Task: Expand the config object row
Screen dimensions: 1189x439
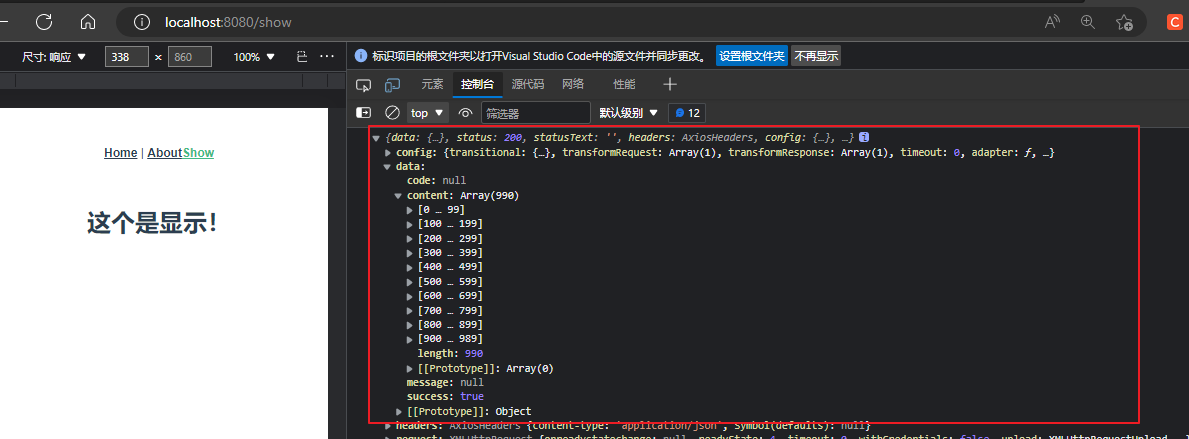Action: pos(387,153)
